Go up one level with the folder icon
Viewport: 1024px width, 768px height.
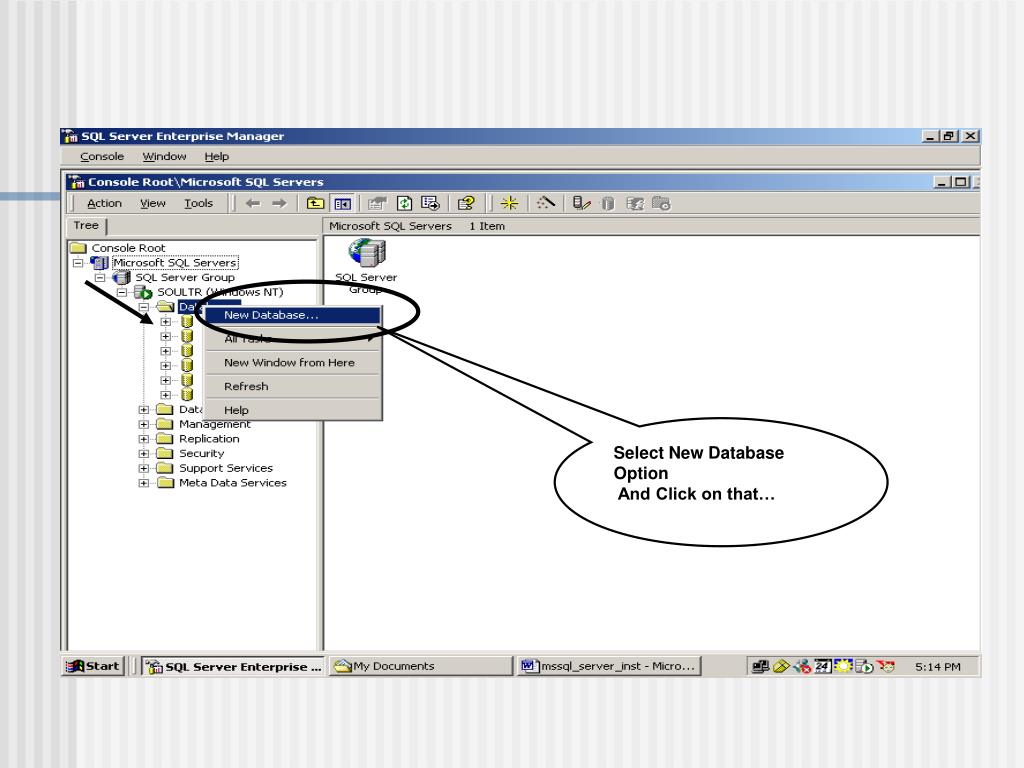(315, 204)
